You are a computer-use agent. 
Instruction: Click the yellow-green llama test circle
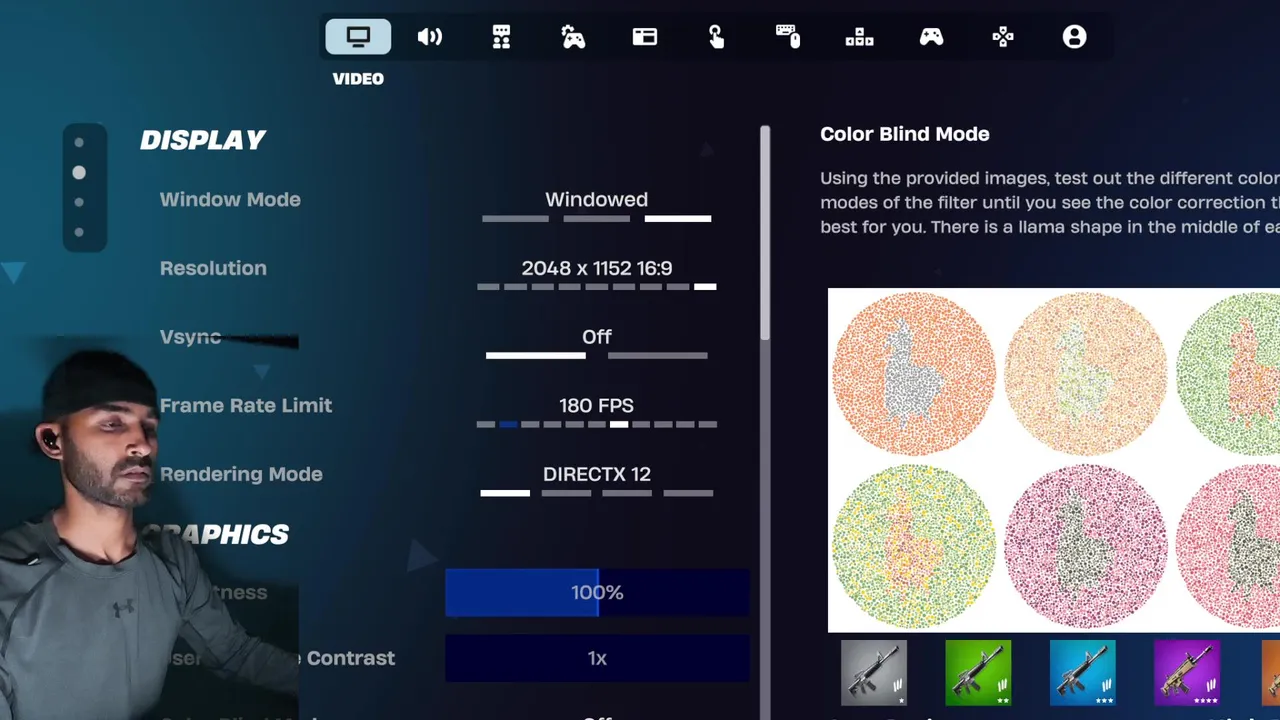pos(914,546)
